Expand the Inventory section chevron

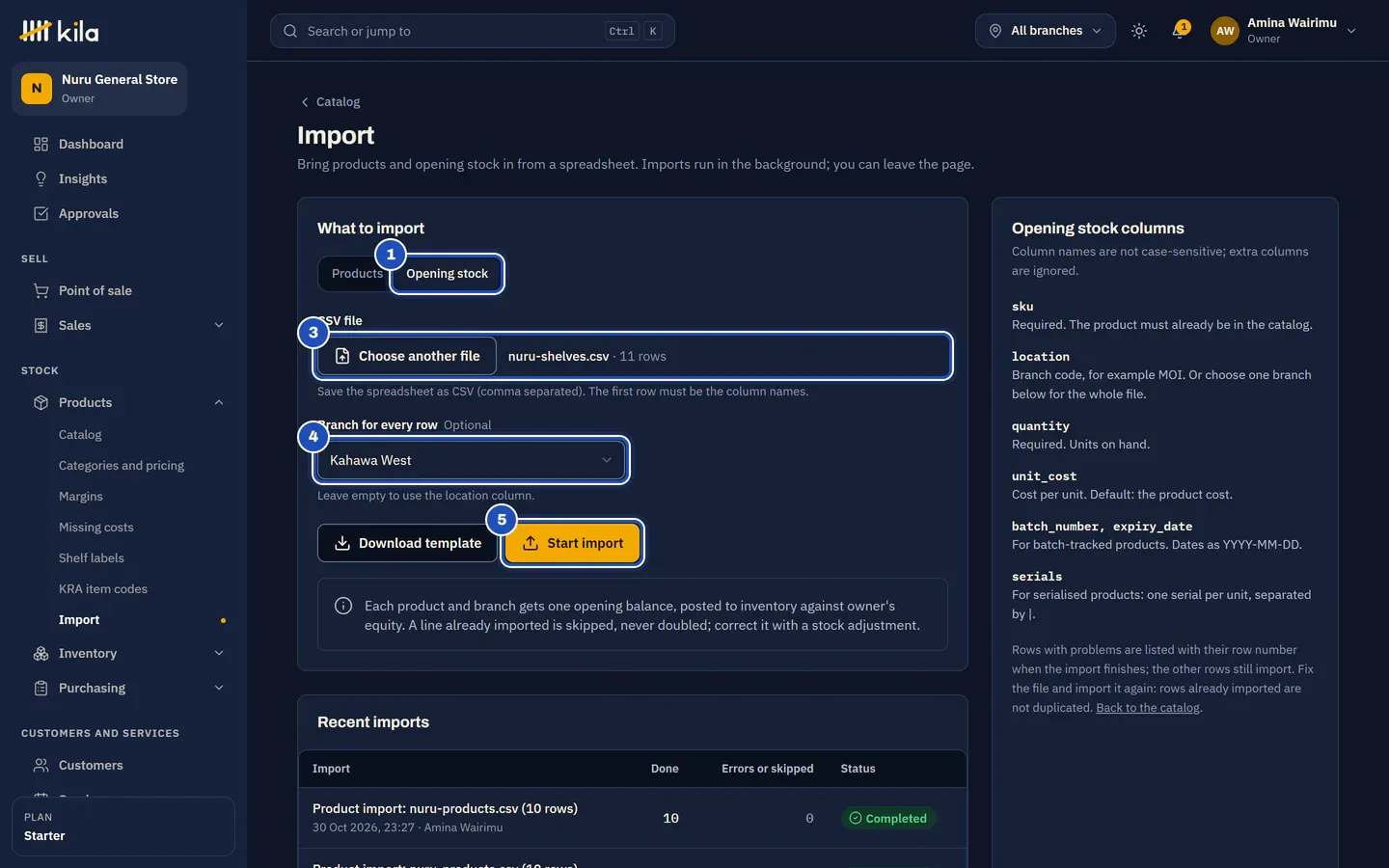[219, 653]
